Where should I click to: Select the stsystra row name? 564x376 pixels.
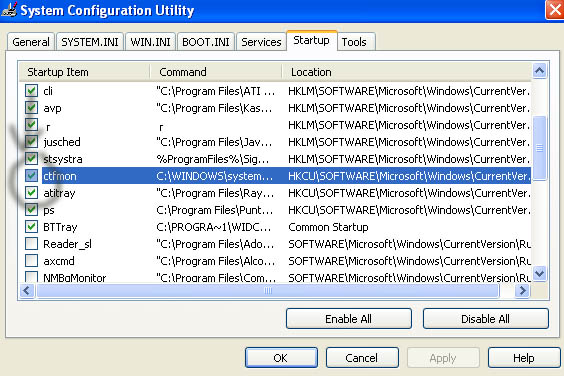click(63, 159)
